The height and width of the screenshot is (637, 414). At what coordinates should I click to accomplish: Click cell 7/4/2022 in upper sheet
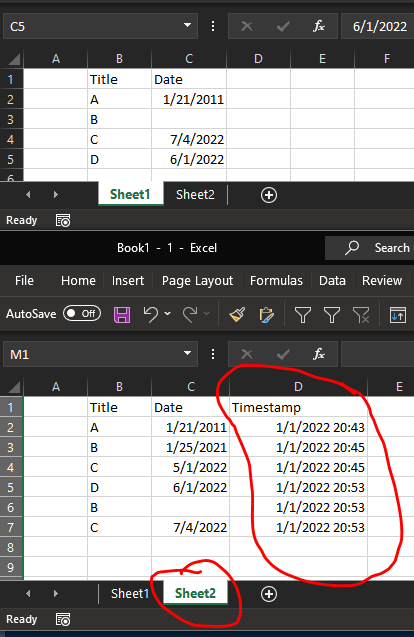tap(189, 140)
